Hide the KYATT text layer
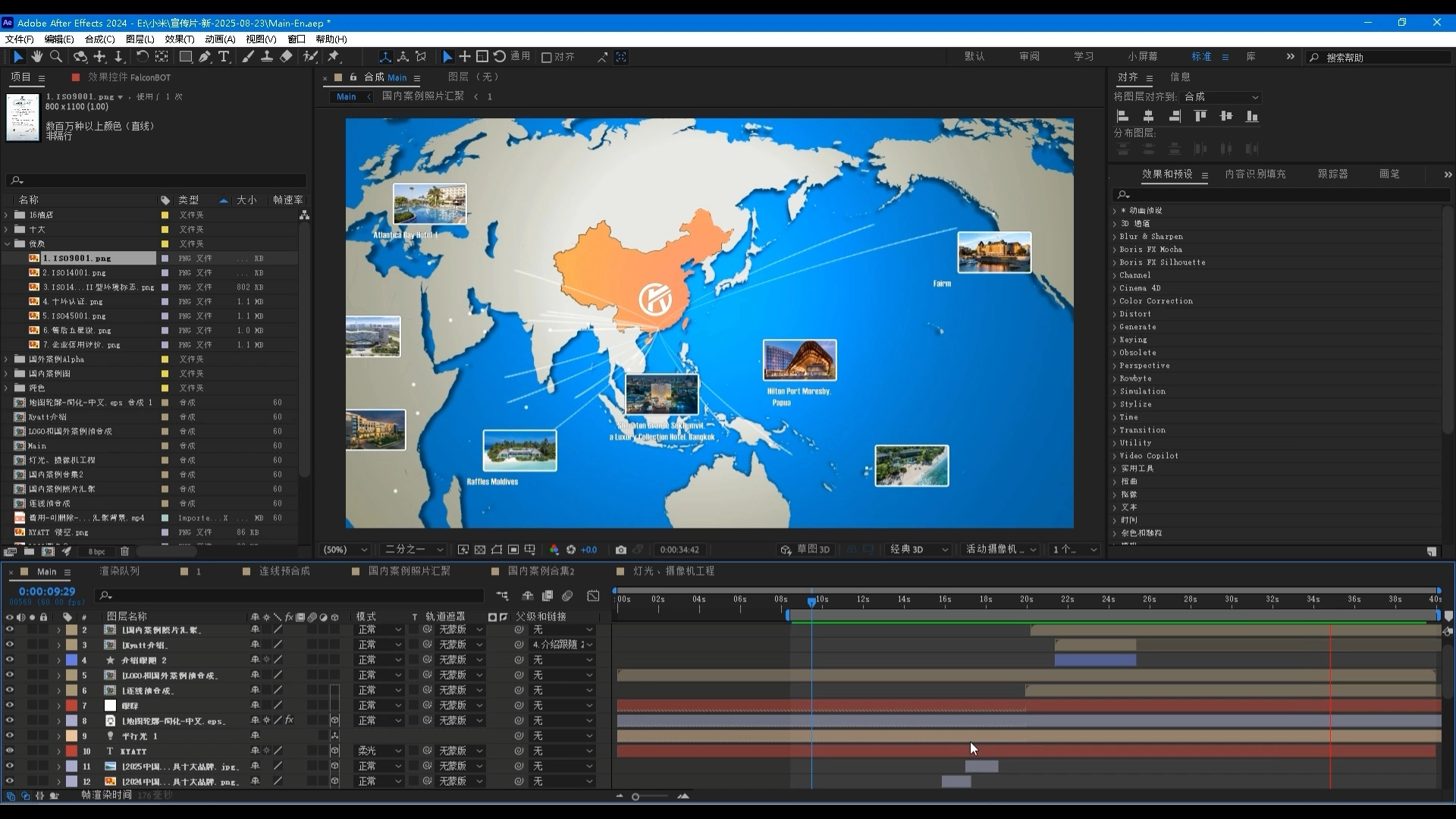1456x819 pixels. (x=10, y=751)
